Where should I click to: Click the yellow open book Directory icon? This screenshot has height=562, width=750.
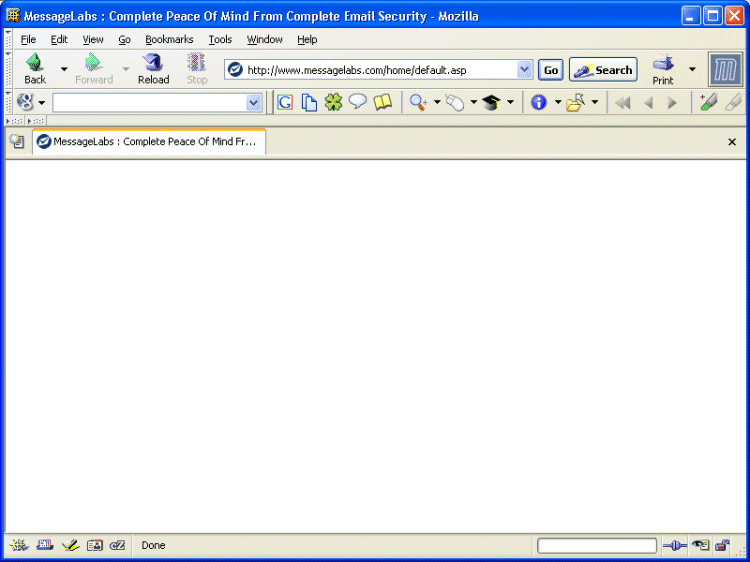pyautogui.click(x=383, y=102)
